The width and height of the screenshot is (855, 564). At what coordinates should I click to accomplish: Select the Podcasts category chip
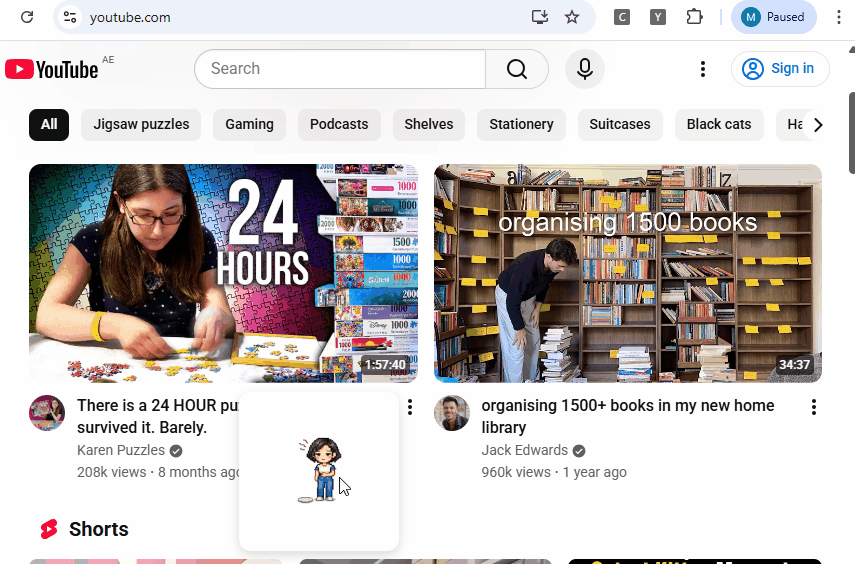click(x=339, y=125)
